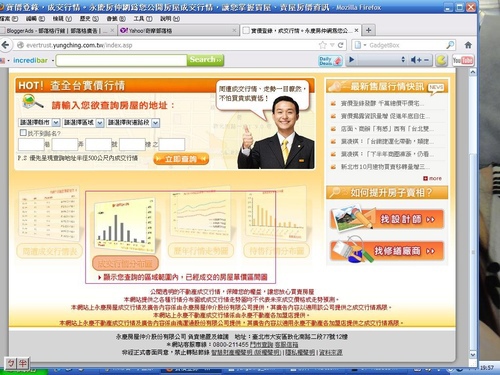This screenshot has height=375, width=500.
Task: Go back with the Firefox back arrow
Action: pos(5,45)
